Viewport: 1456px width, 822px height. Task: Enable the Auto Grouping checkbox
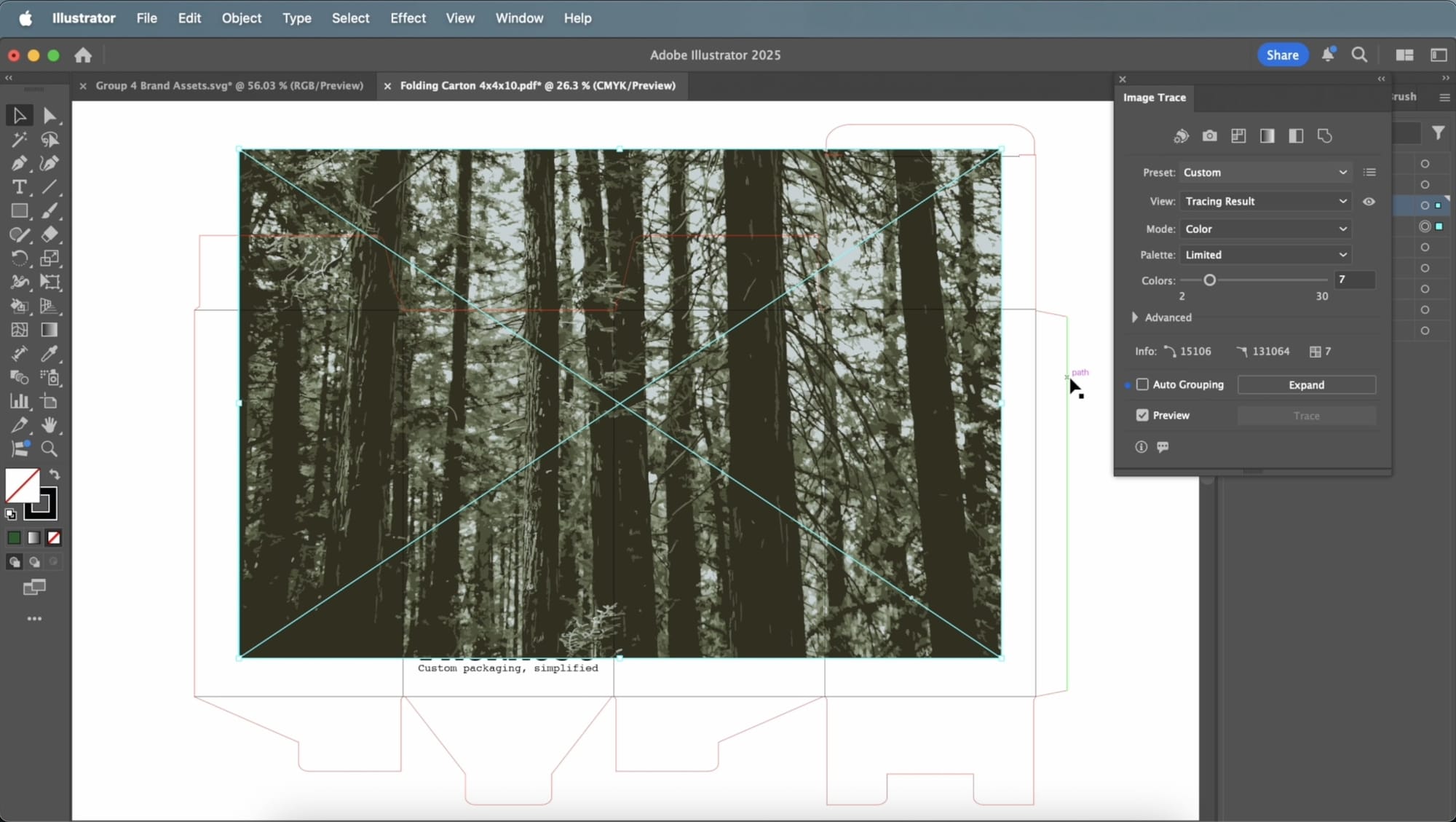(1142, 384)
